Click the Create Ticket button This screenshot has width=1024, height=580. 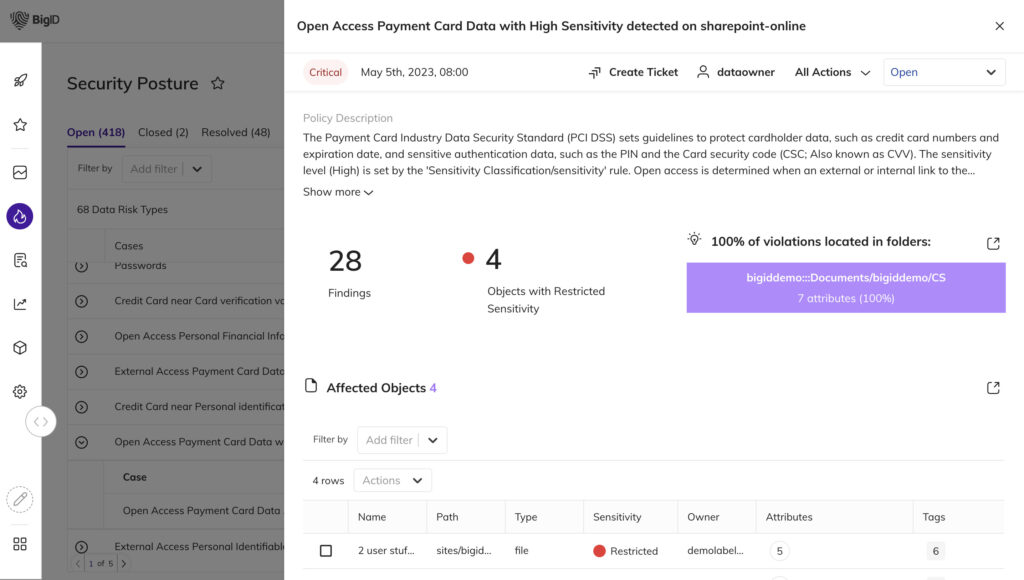[633, 72]
